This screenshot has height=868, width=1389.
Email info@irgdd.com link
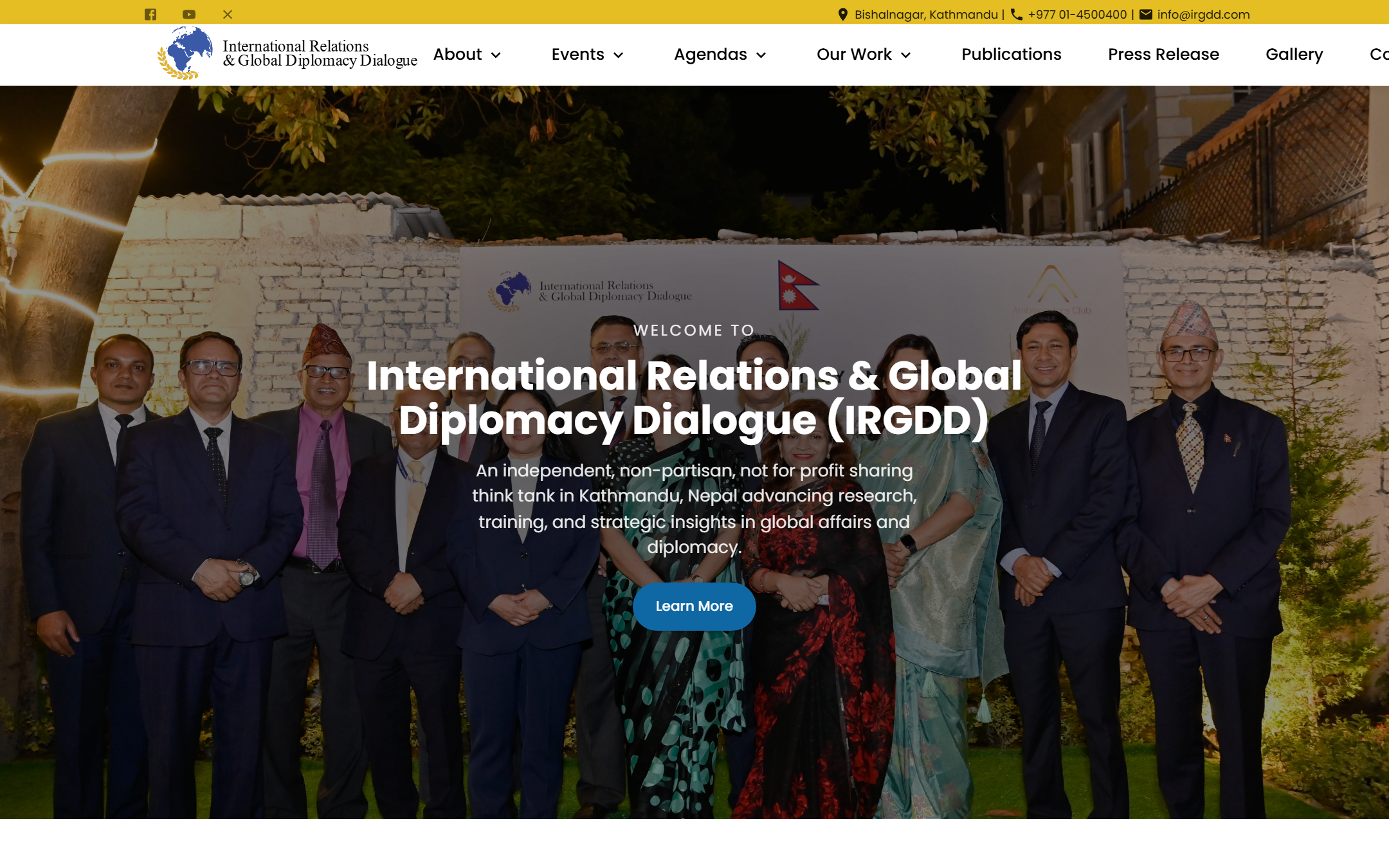point(1203,14)
